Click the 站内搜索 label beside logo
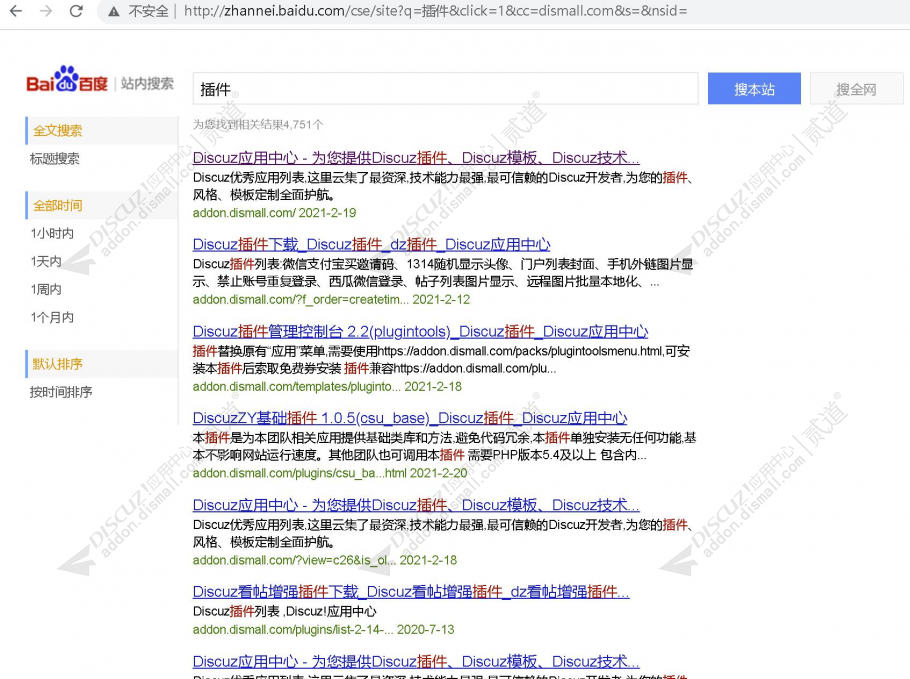This screenshot has height=679, width=910. pyautogui.click(x=147, y=84)
